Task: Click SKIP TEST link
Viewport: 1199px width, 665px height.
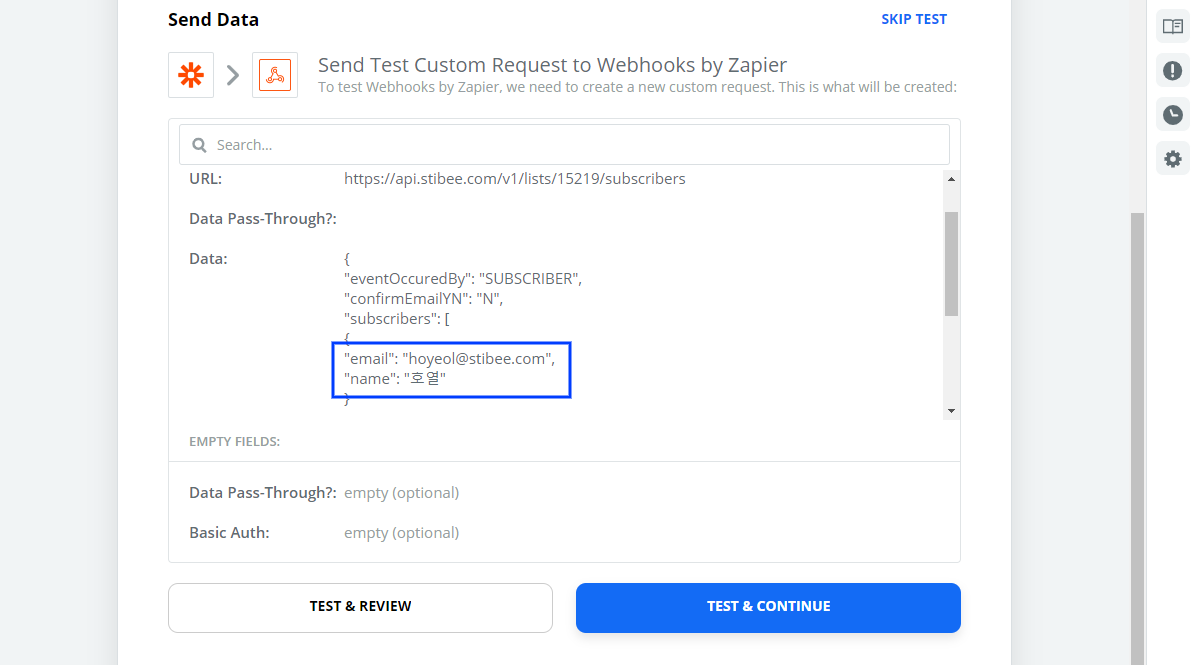Action: pyautogui.click(x=914, y=19)
